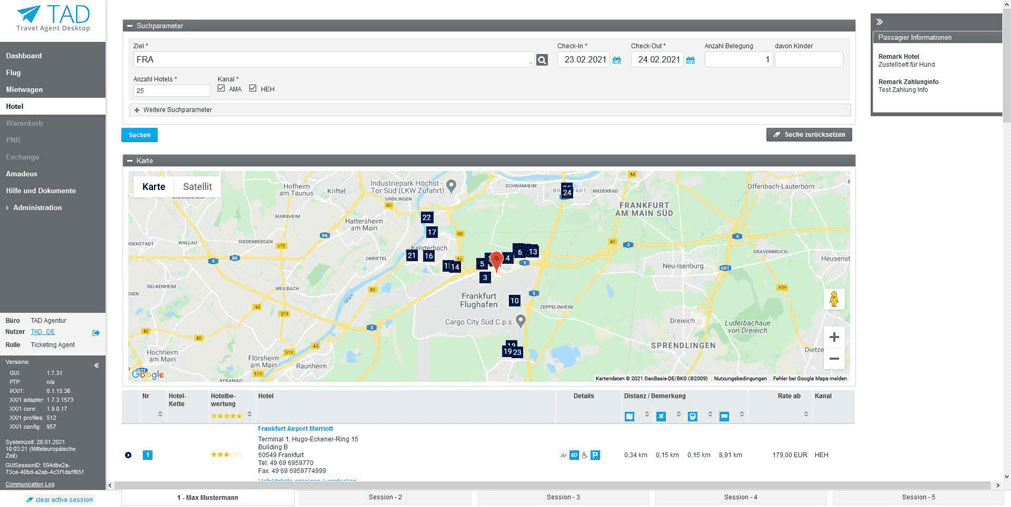Open the Check-Out calendar picker

pos(690,60)
